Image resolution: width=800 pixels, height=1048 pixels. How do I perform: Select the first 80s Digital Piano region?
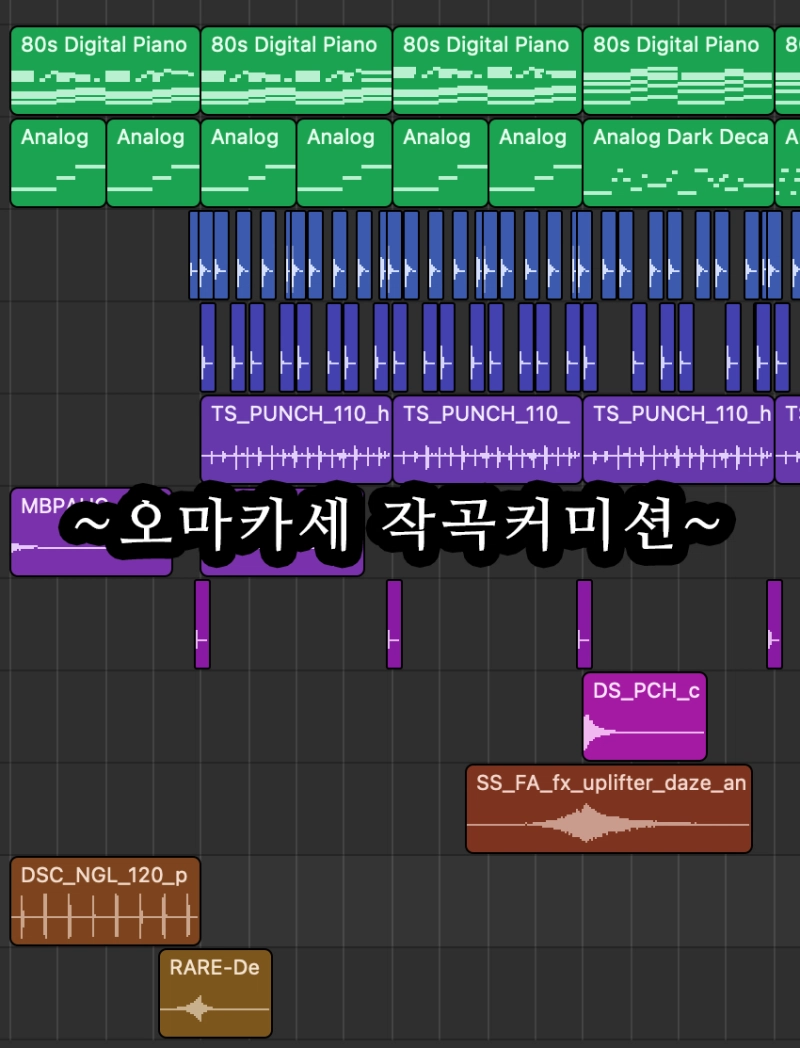click(105, 70)
